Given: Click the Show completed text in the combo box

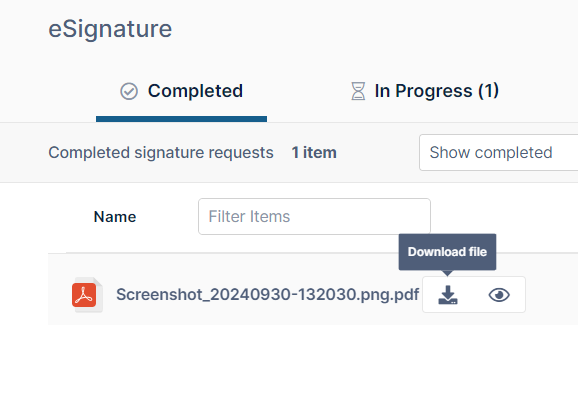Looking at the screenshot, I should [x=491, y=153].
